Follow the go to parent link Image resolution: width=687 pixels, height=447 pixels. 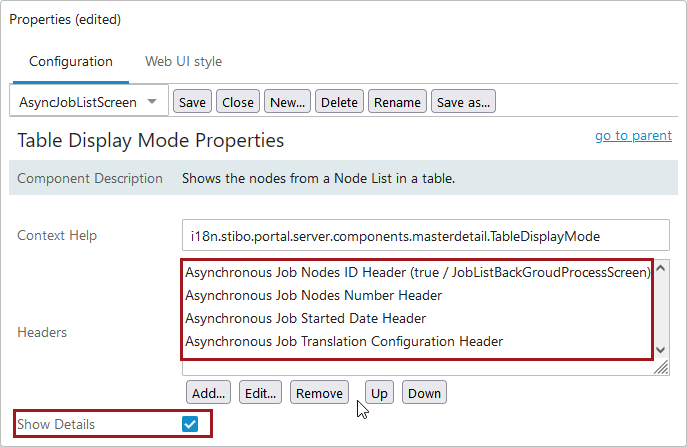tap(633, 136)
